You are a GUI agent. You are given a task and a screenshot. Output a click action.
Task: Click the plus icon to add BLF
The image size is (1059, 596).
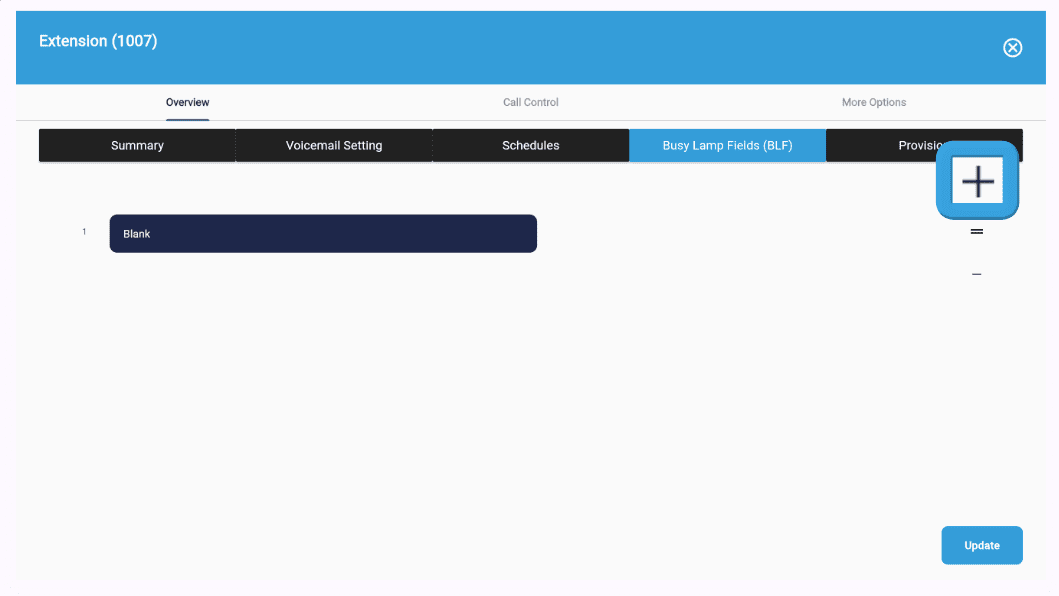pyautogui.click(x=977, y=181)
